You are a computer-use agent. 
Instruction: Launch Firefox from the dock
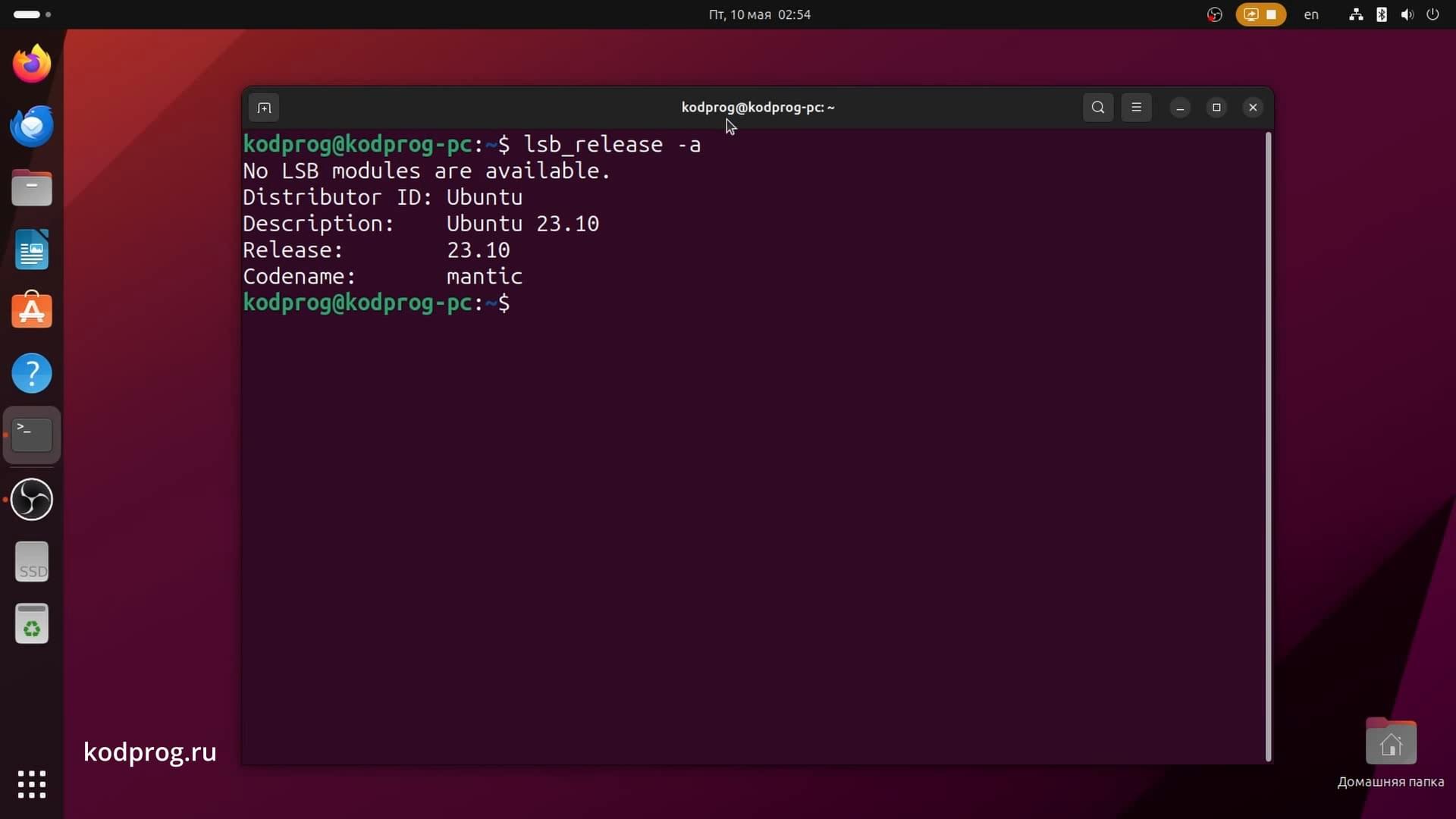click(x=32, y=64)
